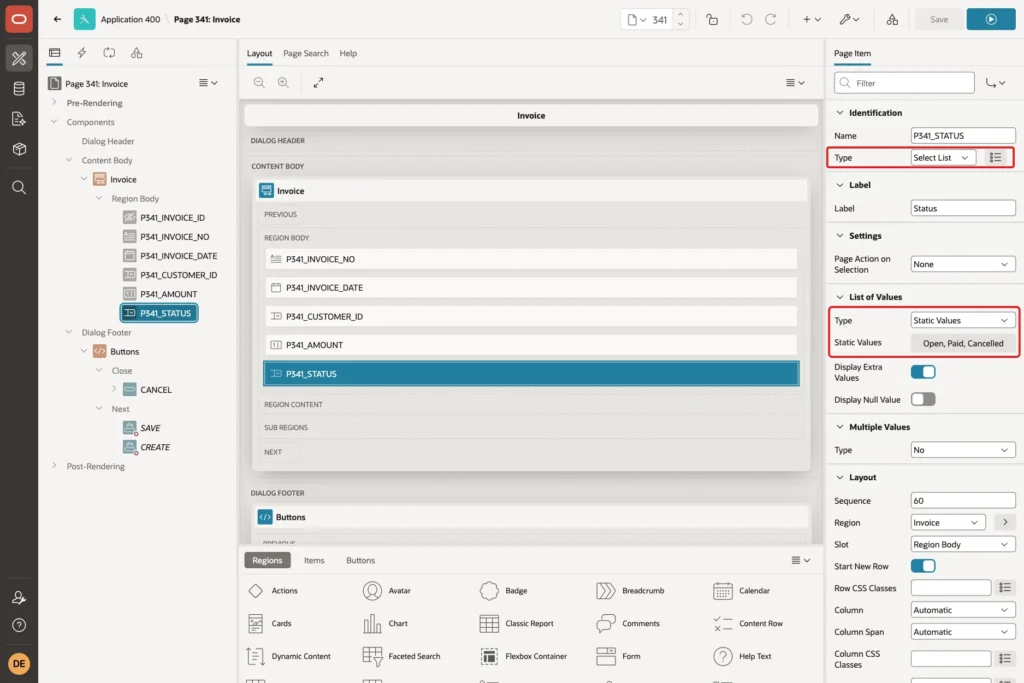1024x683 pixels.
Task: Open Multiple Values Type dropdown
Action: point(963,450)
